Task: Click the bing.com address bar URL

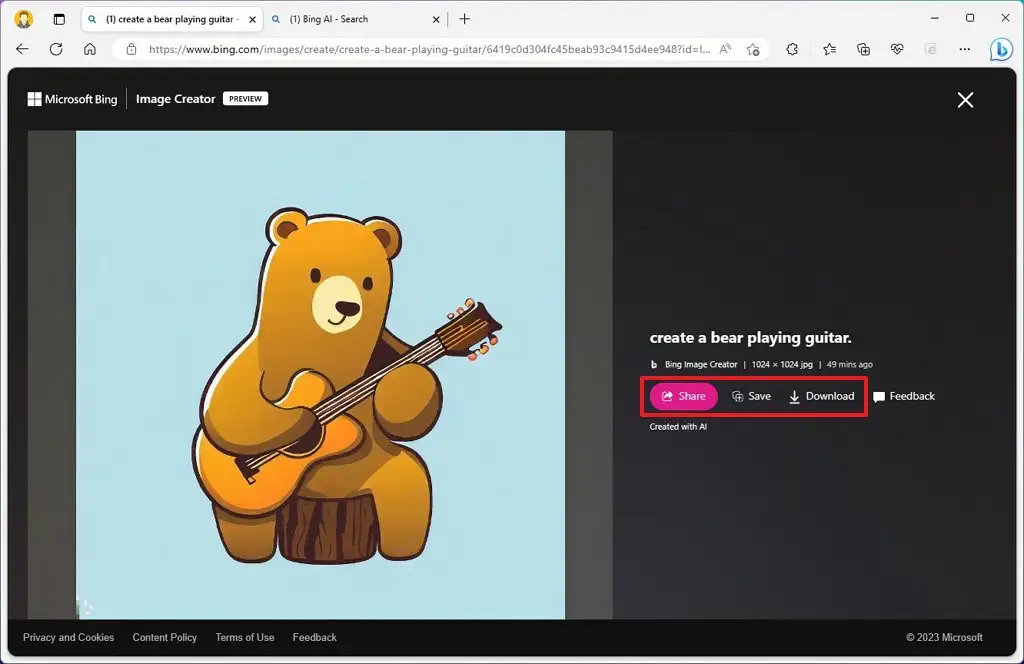Action: [x=429, y=49]
